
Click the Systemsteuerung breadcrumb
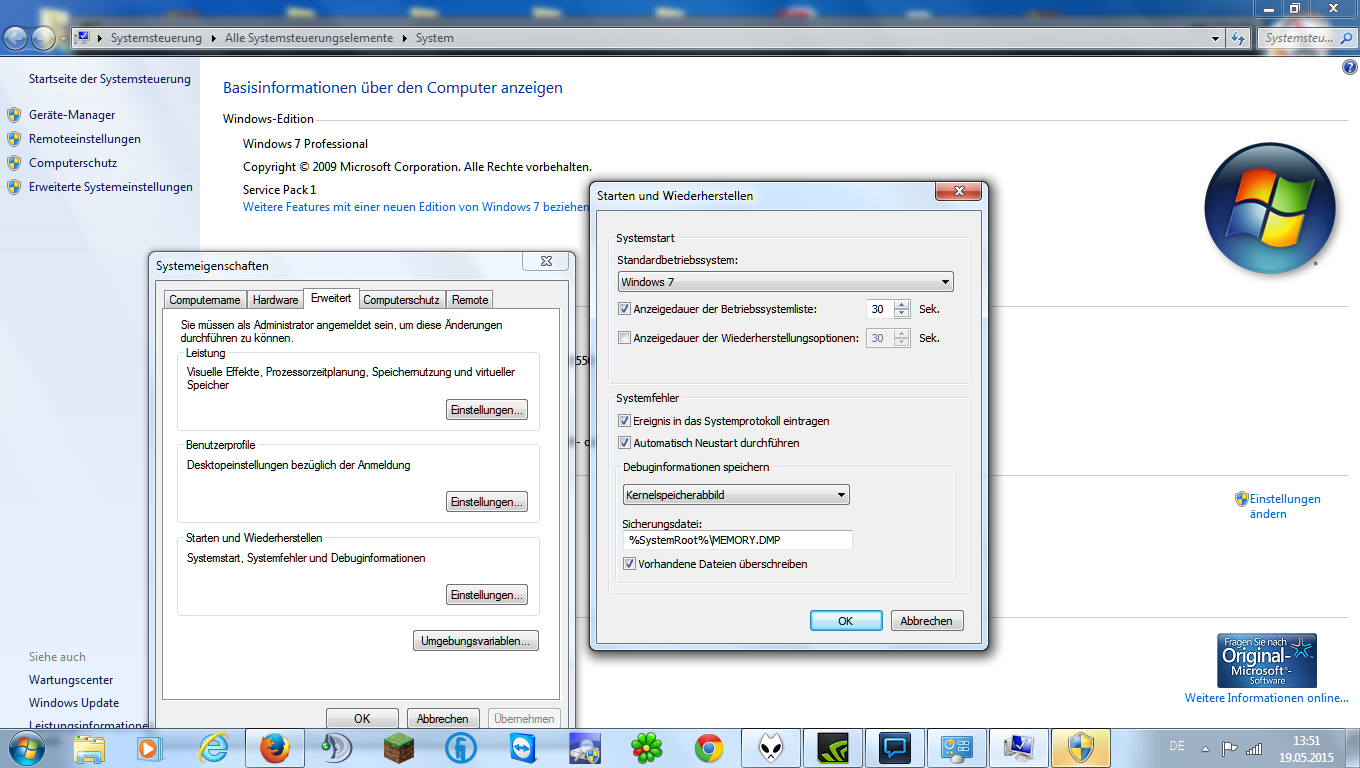click(156, 38)
